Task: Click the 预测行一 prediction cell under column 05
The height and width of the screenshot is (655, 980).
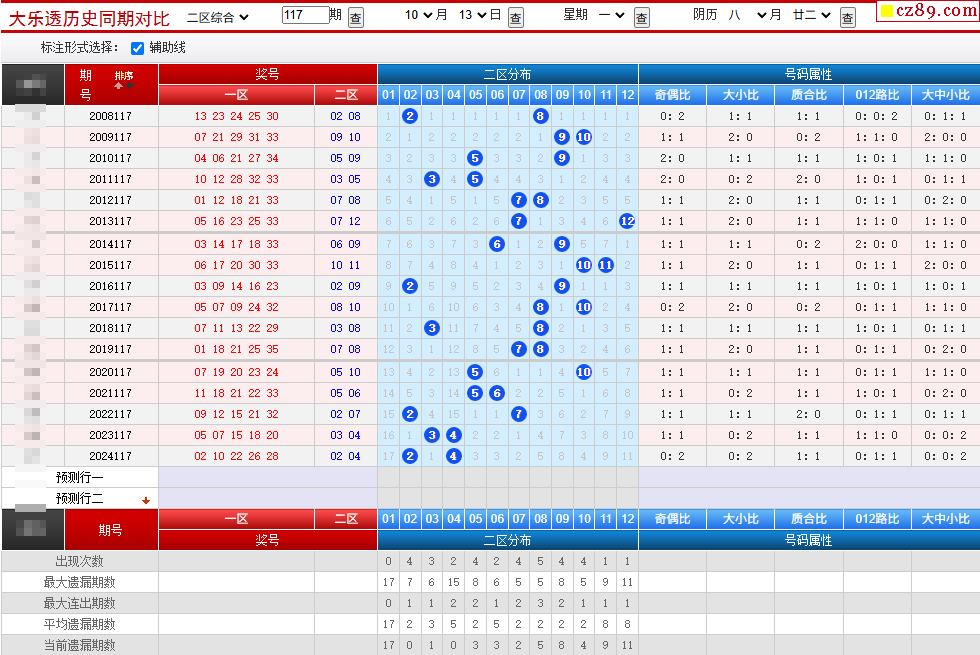Action: [x=475, y=477]
